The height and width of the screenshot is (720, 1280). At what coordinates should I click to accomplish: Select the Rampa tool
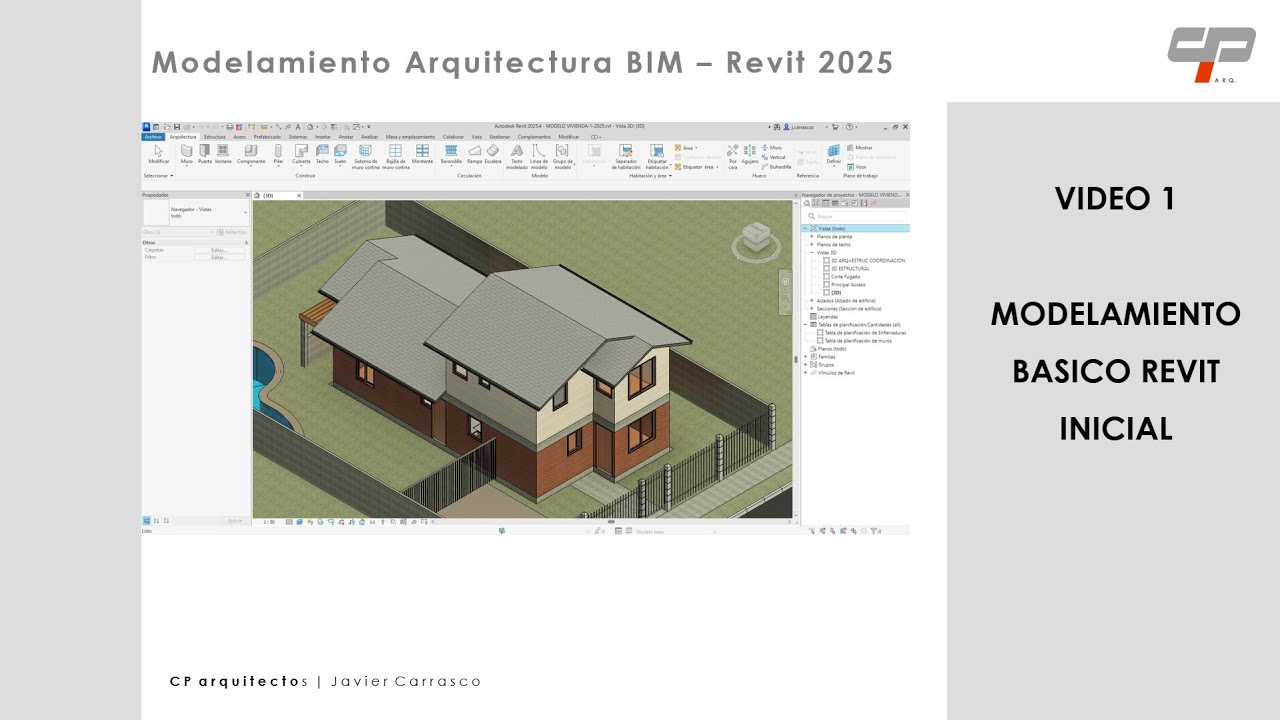[474, 153]
